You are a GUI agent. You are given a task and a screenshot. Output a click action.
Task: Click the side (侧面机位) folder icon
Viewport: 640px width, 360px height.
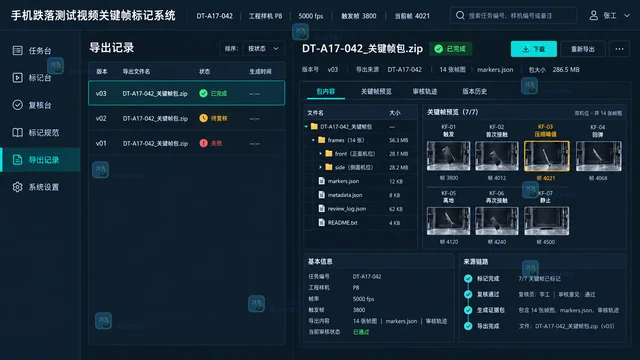[329, 167]
